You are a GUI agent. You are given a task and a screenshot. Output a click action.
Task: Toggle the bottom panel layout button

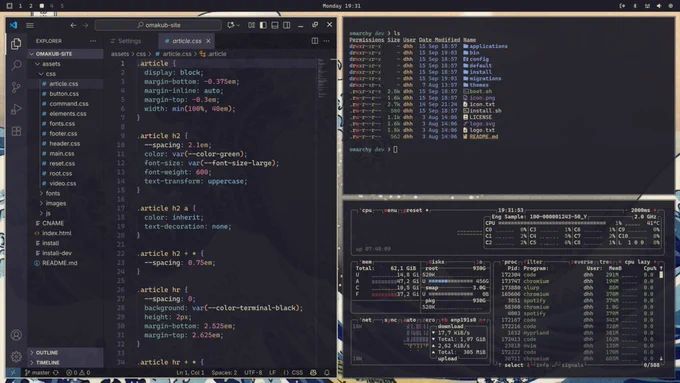click(275, 25)
